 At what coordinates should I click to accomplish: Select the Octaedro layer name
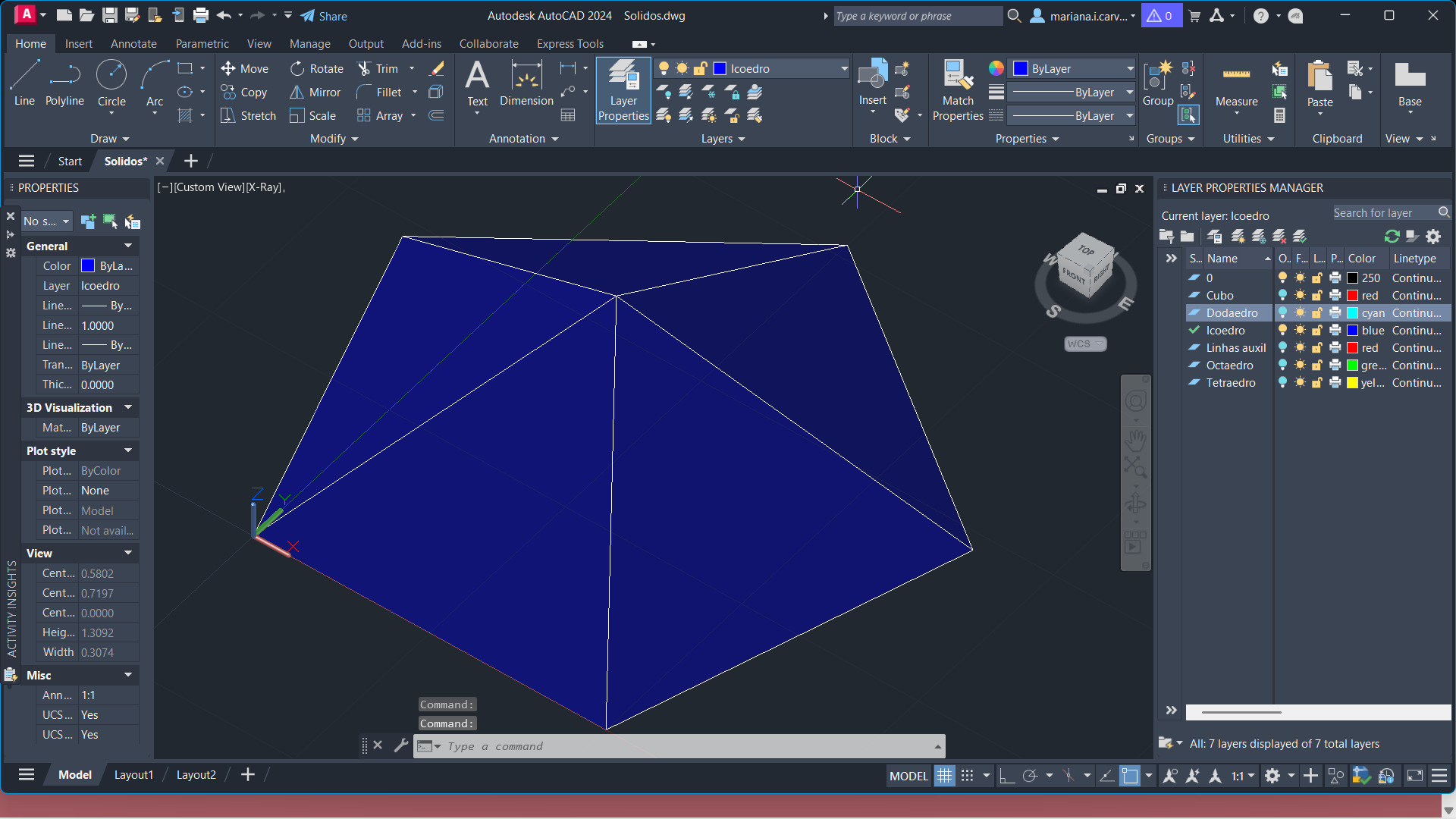1229,366
